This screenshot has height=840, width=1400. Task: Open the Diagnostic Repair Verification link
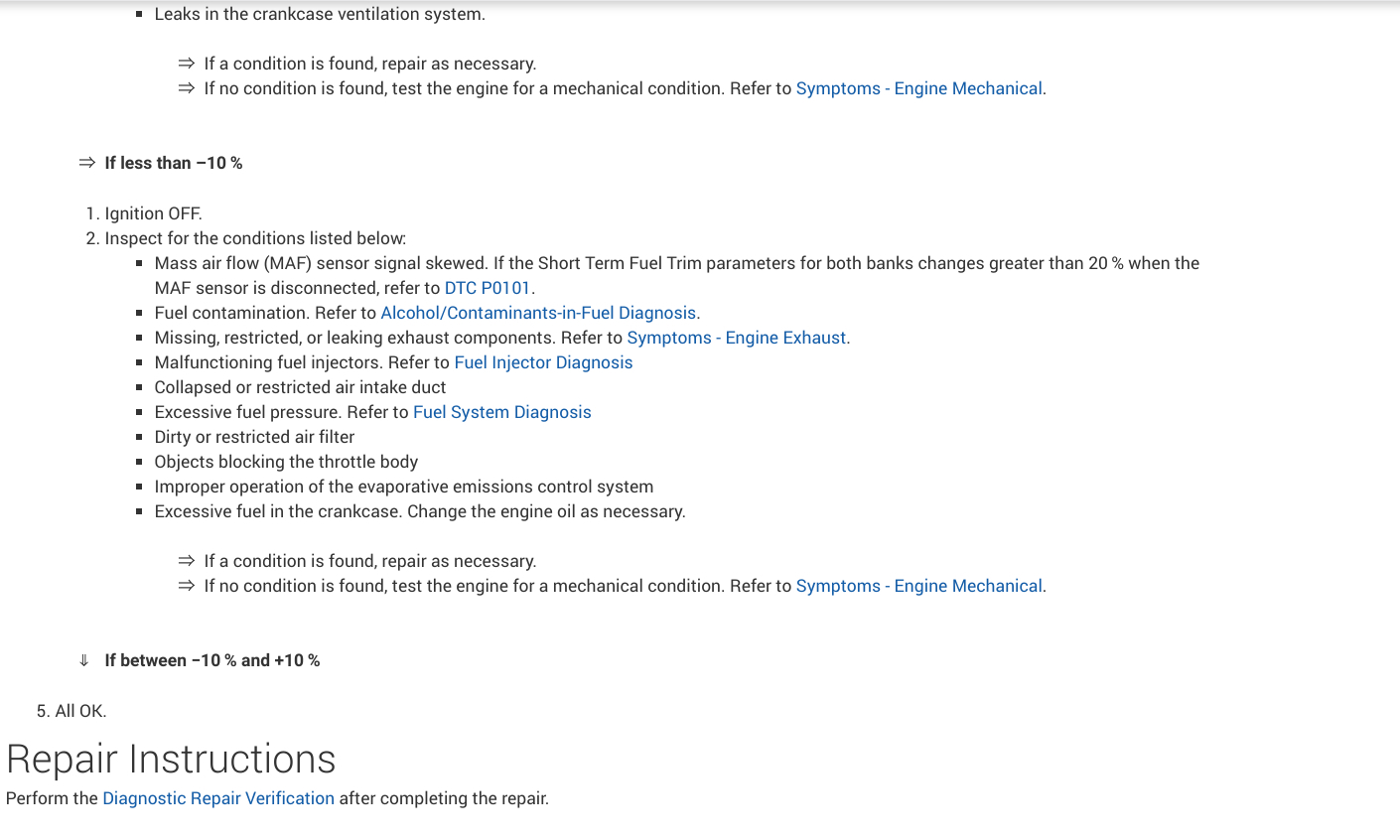click(x=218, y=798)
